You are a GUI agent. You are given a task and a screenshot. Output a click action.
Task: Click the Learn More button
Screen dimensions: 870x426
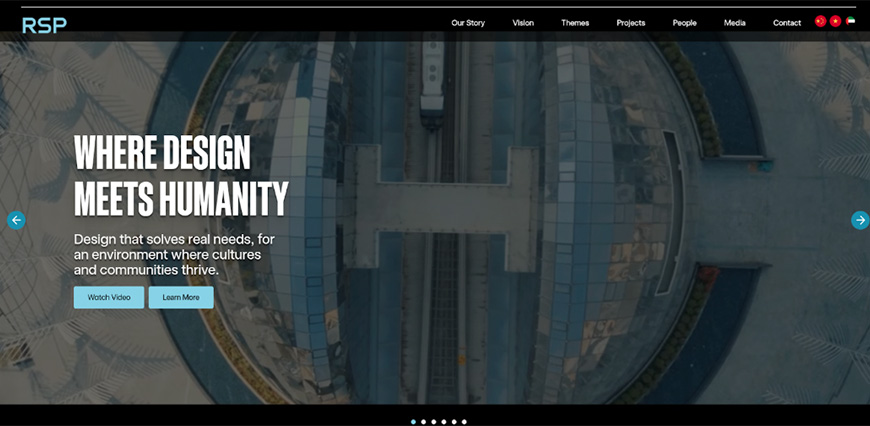(x=181, y=297)
